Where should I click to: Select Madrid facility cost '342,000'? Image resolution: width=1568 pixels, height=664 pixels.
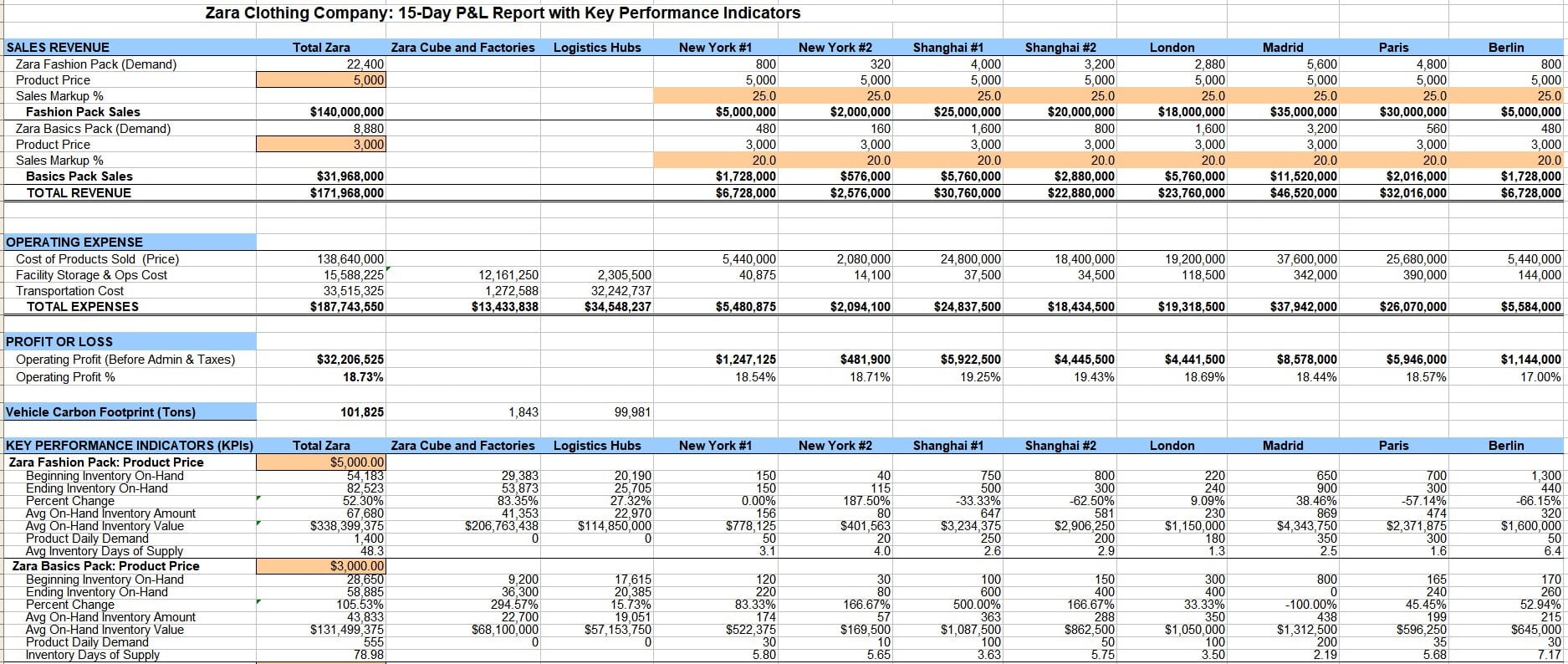click(1316, 275)
